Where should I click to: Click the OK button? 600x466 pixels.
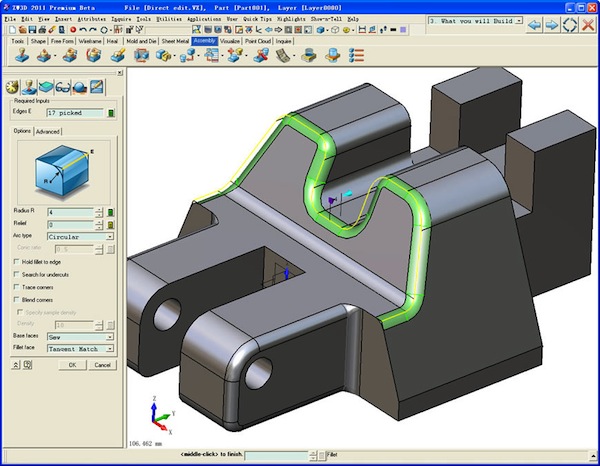pos(72,365)
